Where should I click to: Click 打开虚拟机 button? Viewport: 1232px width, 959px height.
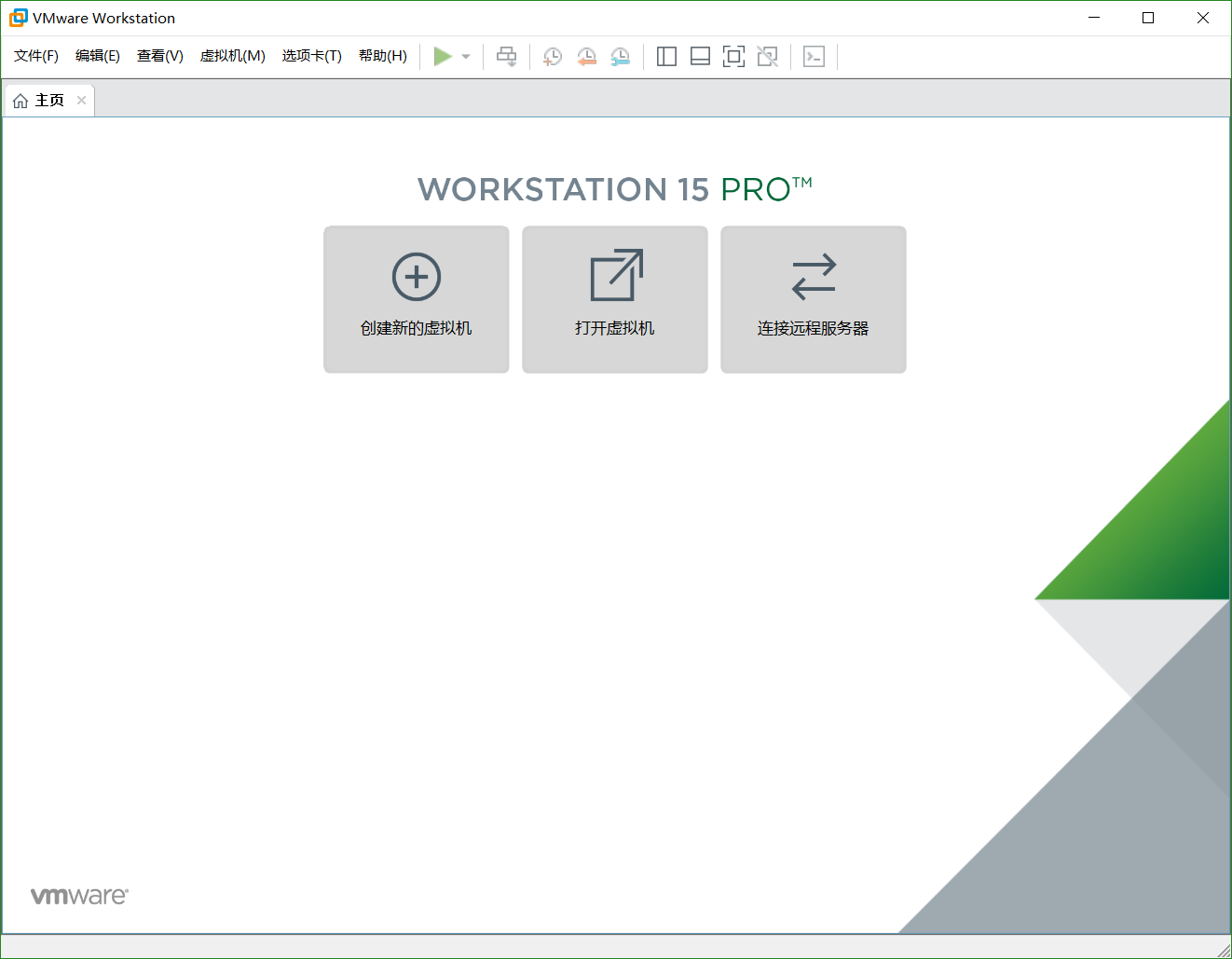pos(615,299)
